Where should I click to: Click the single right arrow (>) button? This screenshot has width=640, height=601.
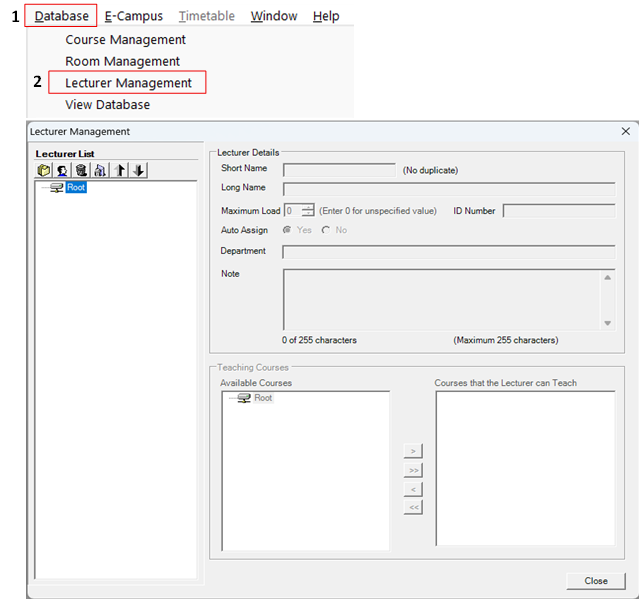click(413, 451)
